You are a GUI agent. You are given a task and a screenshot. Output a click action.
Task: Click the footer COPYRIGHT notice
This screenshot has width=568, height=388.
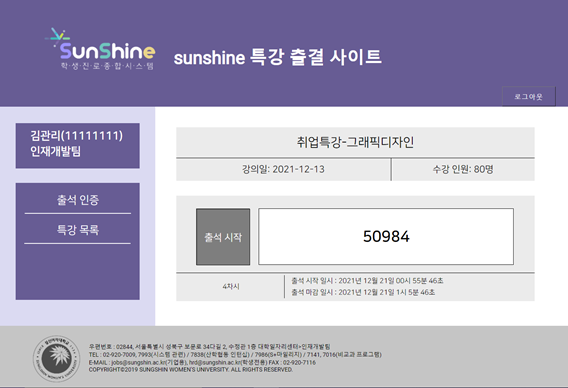(x=191, y=370)
